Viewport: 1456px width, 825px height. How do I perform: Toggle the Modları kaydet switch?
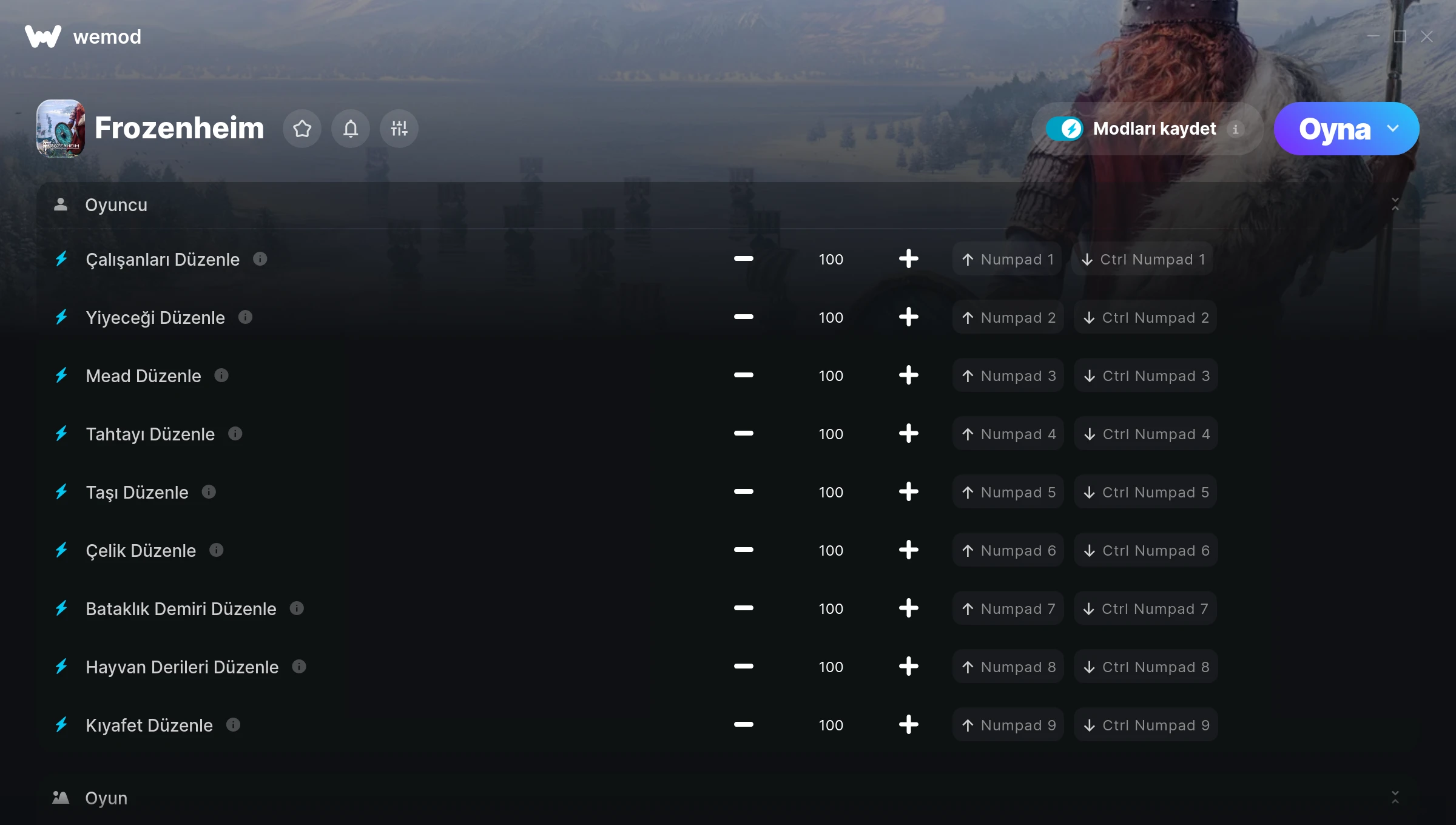[x=1065, y=129]
